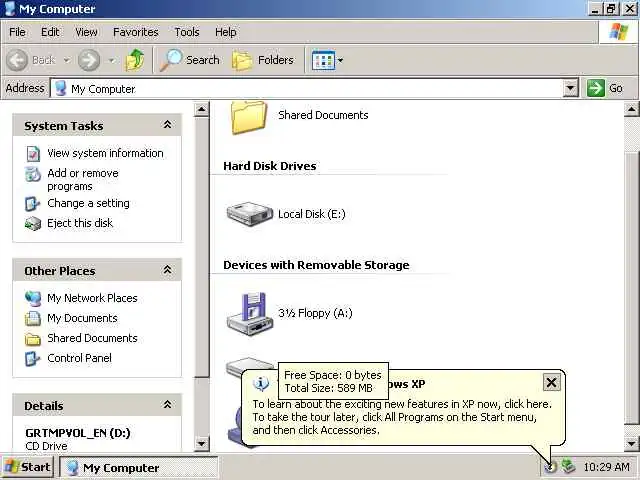Collapse the Details panel
640x480 pixels.
[x=167, y=404]
